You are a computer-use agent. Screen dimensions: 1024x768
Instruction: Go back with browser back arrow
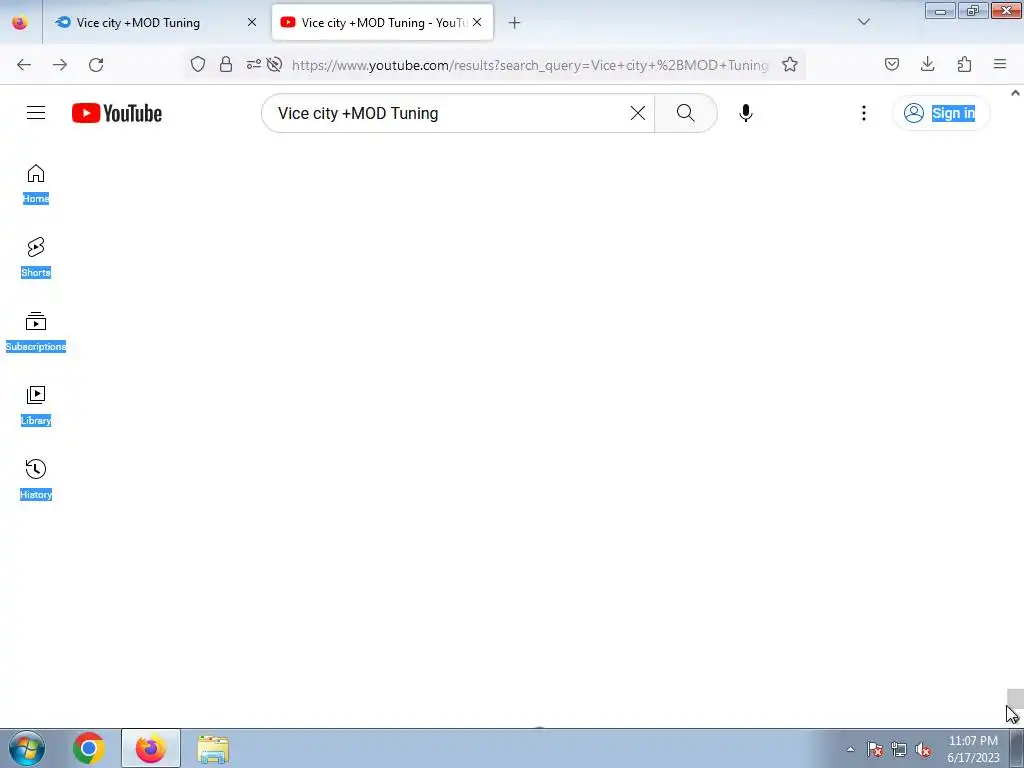click(x=24, y=65)
